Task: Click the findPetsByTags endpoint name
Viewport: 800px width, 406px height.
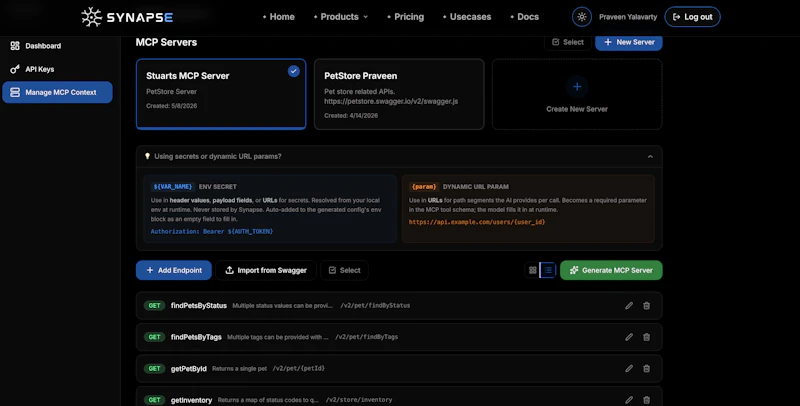Action: tap(196, 337)
